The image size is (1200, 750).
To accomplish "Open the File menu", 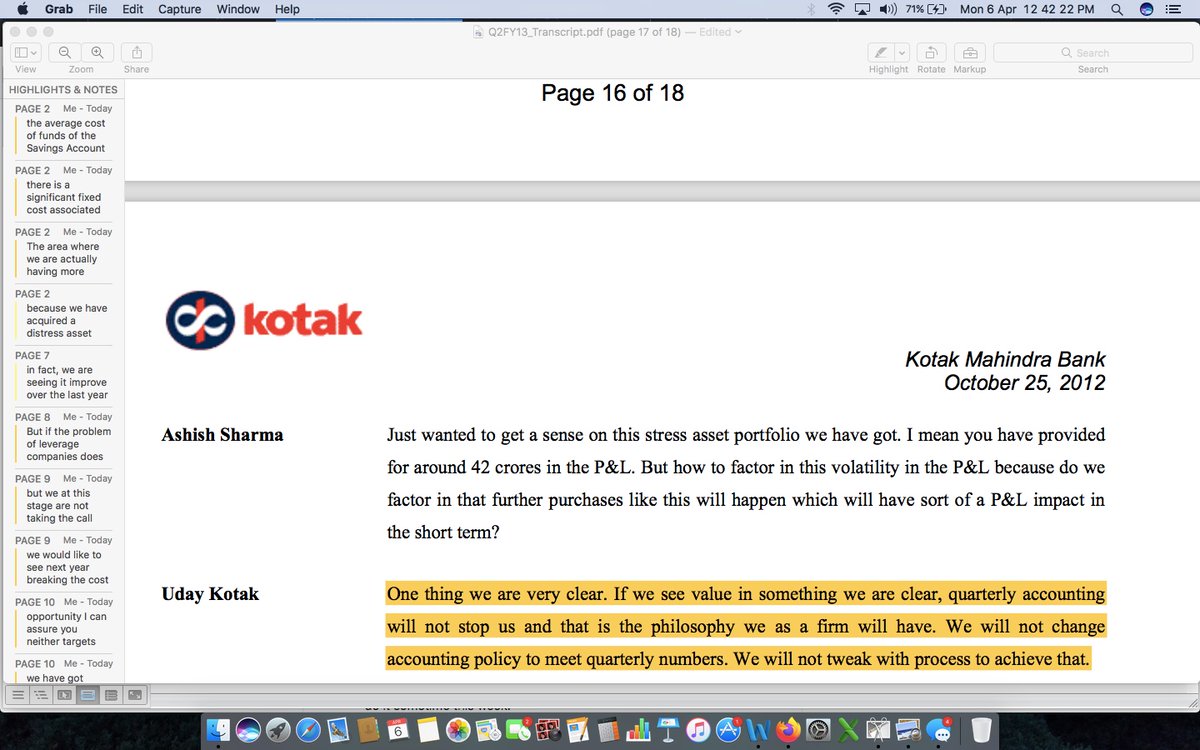I will (x=98, y=9).
